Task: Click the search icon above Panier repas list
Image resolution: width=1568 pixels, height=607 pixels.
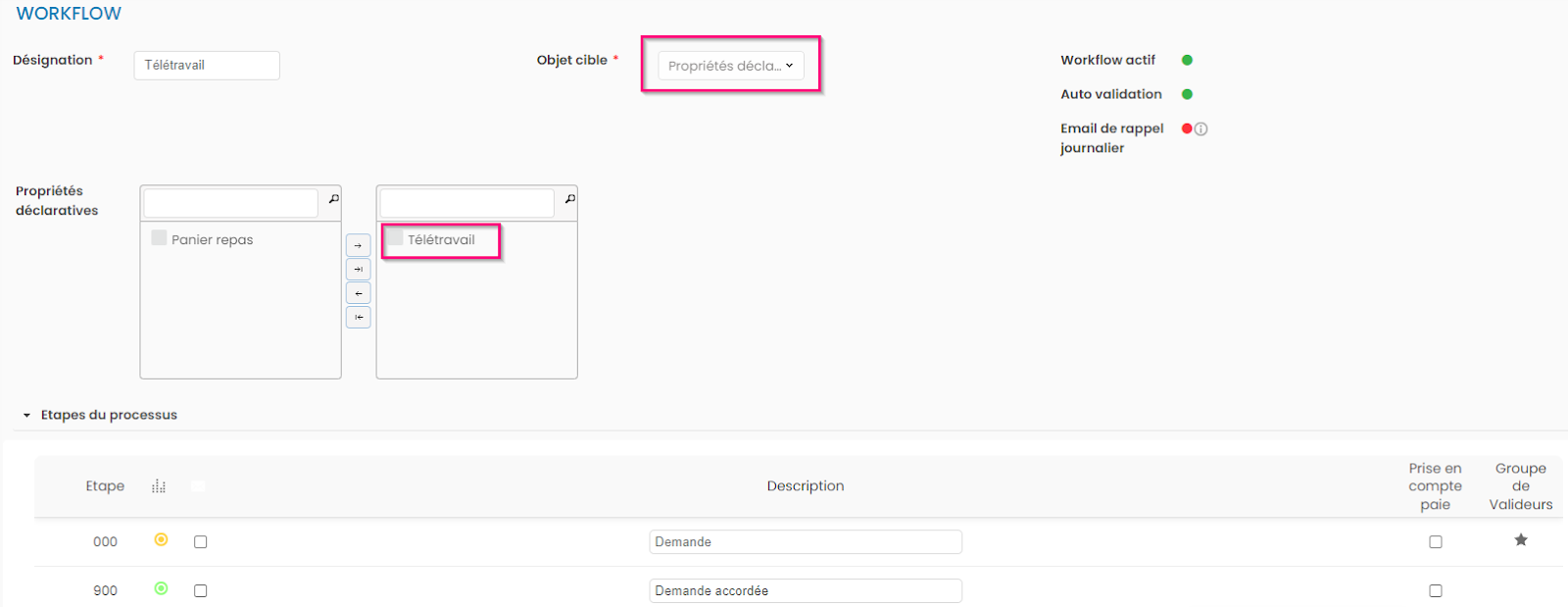Action: tap(333, 199)
